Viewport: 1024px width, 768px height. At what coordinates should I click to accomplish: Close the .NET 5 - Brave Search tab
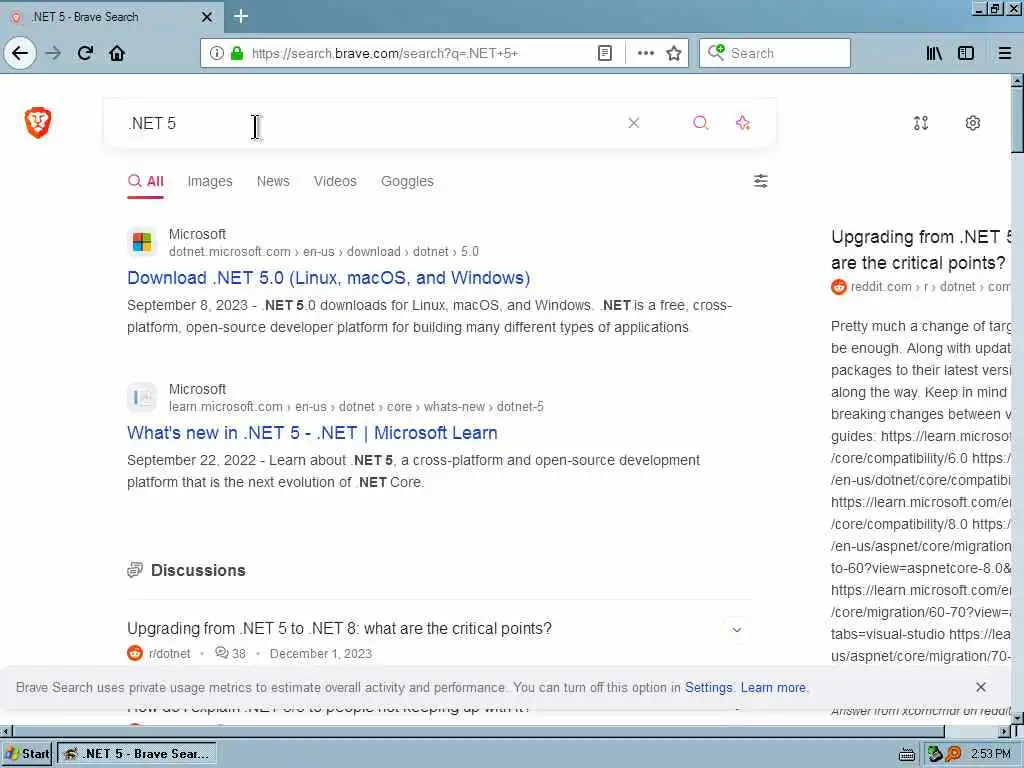[x=206, y=17]
